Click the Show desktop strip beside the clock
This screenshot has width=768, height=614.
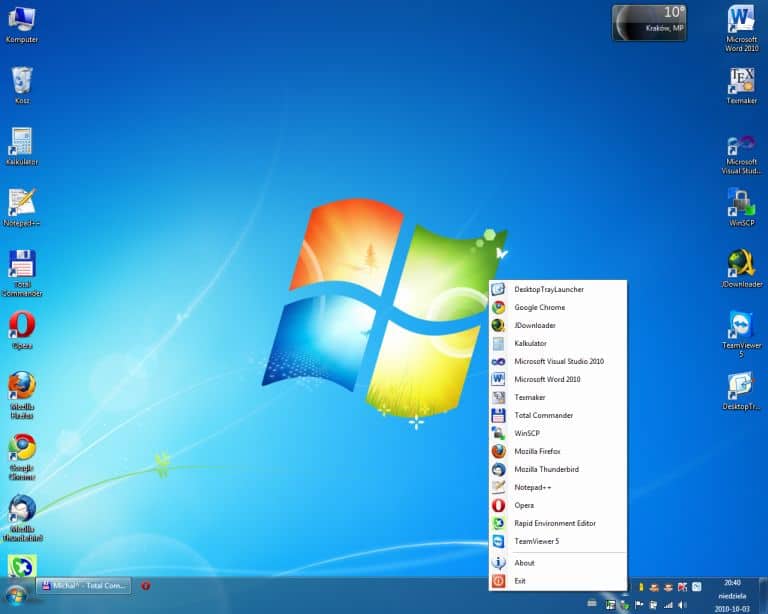coord(764,595)
